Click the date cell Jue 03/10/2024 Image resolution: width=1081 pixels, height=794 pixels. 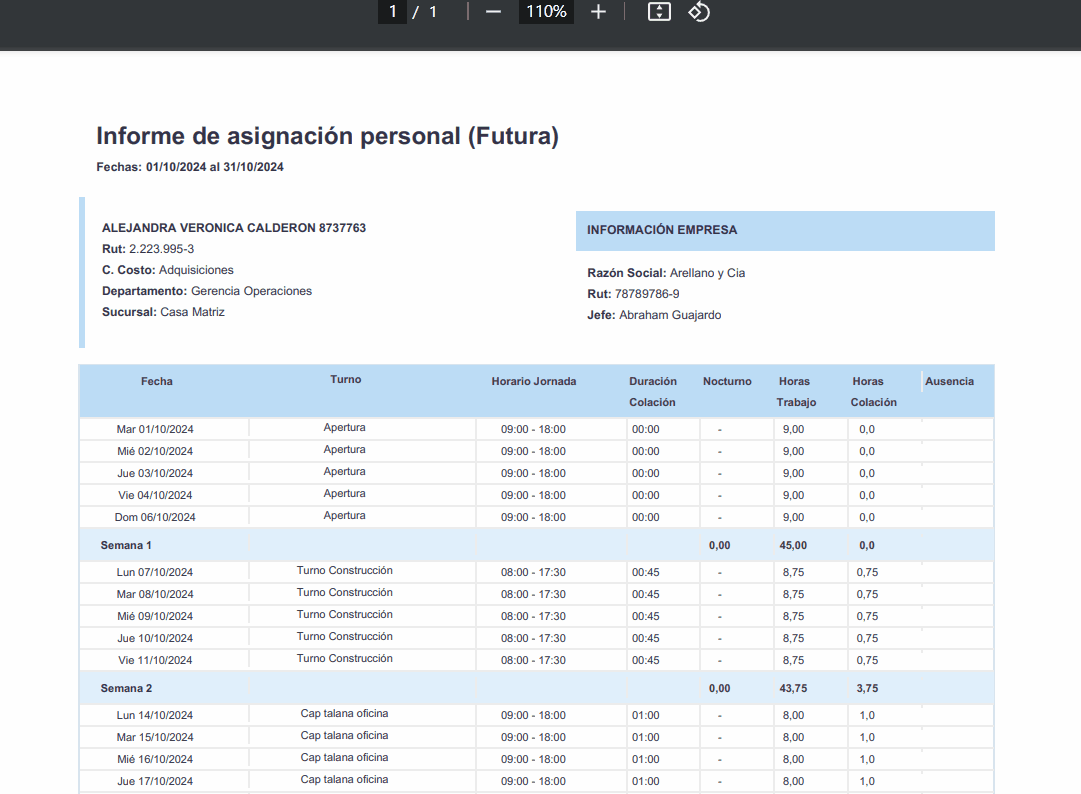click(155, 474)
